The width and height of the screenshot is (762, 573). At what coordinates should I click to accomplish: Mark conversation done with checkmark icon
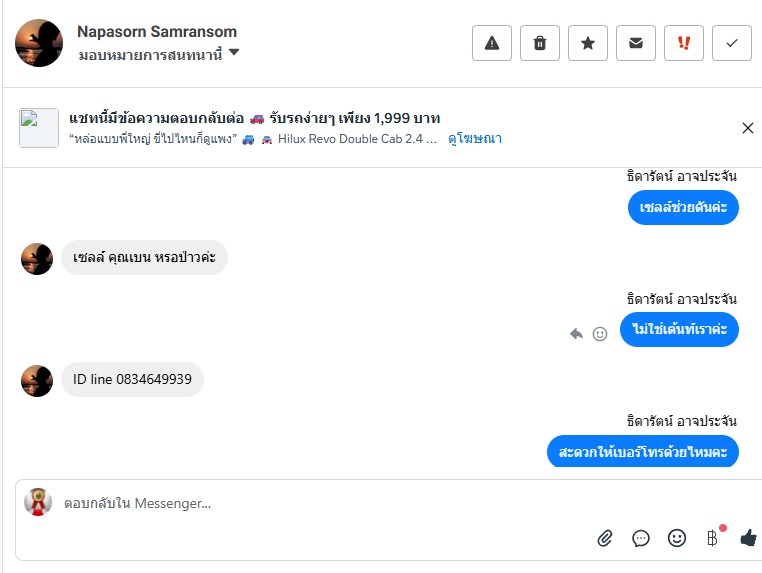(x=732, y=43)
